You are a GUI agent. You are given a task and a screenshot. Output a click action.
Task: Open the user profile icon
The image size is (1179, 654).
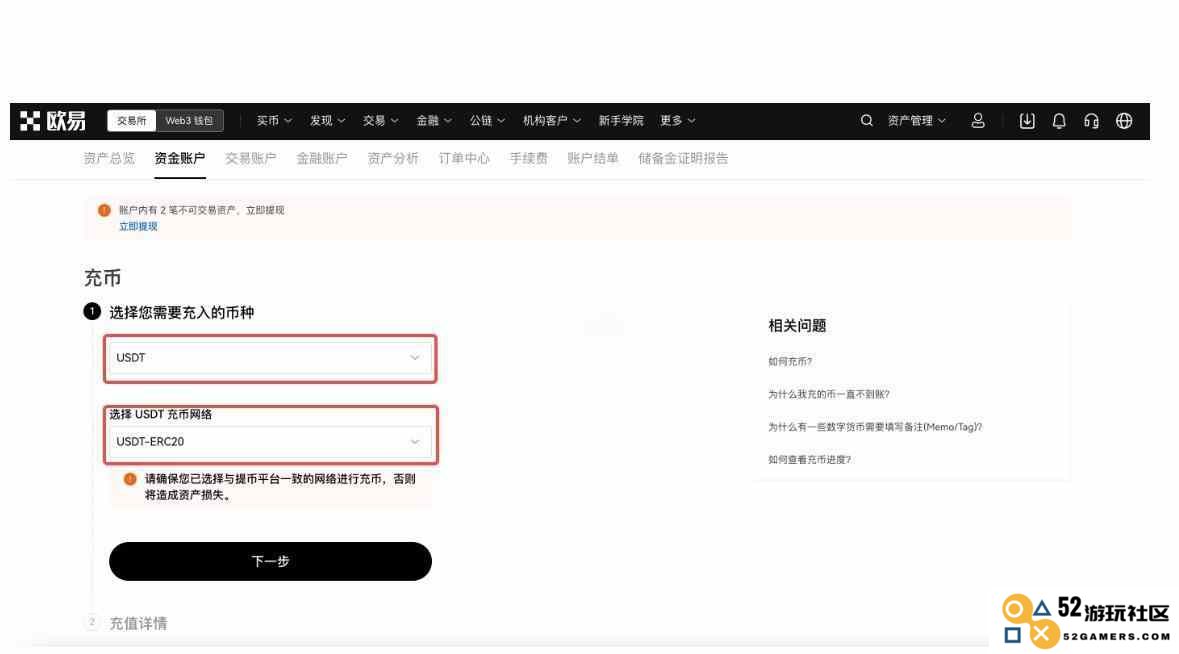pos(977,120)
